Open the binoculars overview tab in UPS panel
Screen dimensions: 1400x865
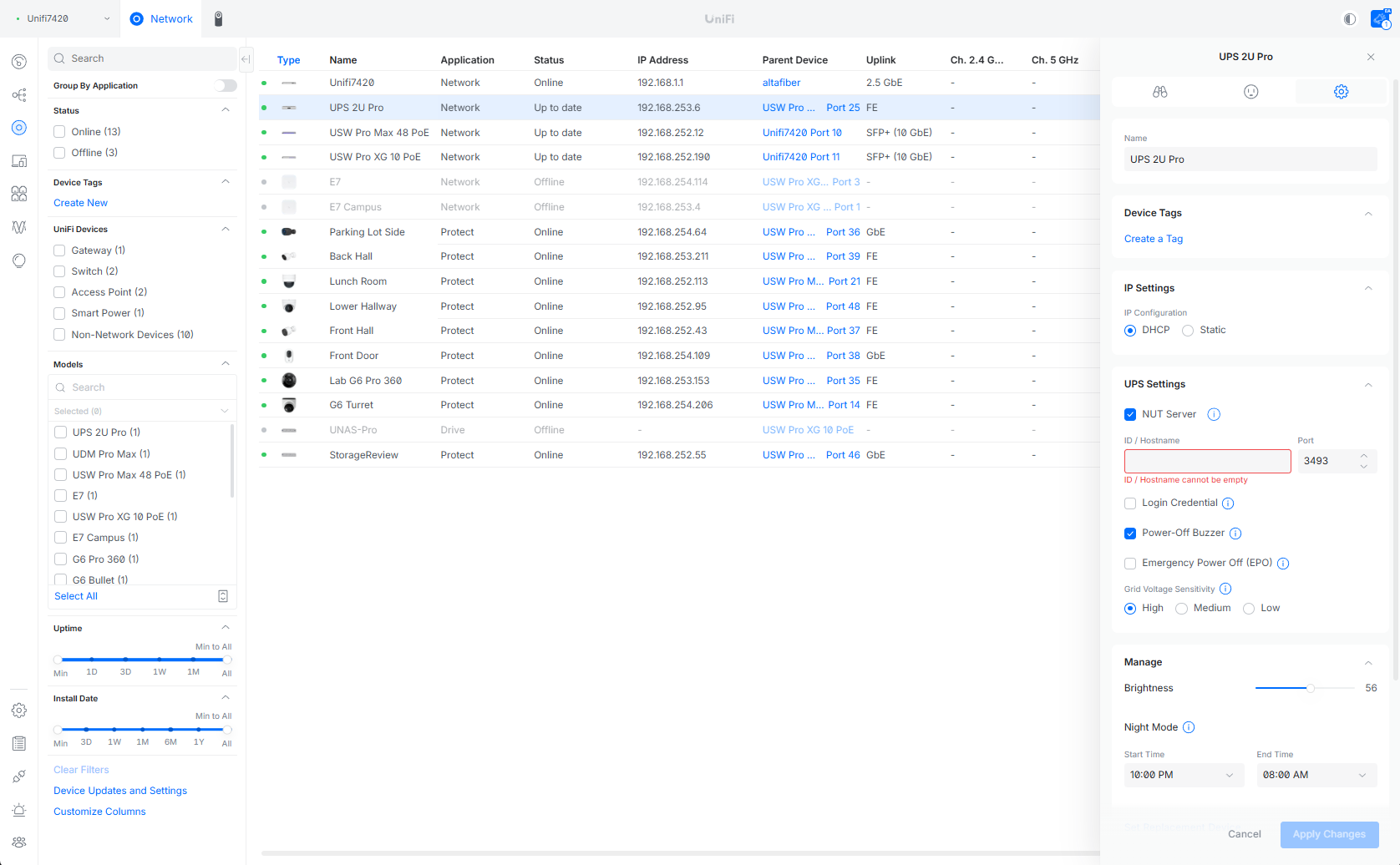pyautogui.click(x=1160, y=92)
